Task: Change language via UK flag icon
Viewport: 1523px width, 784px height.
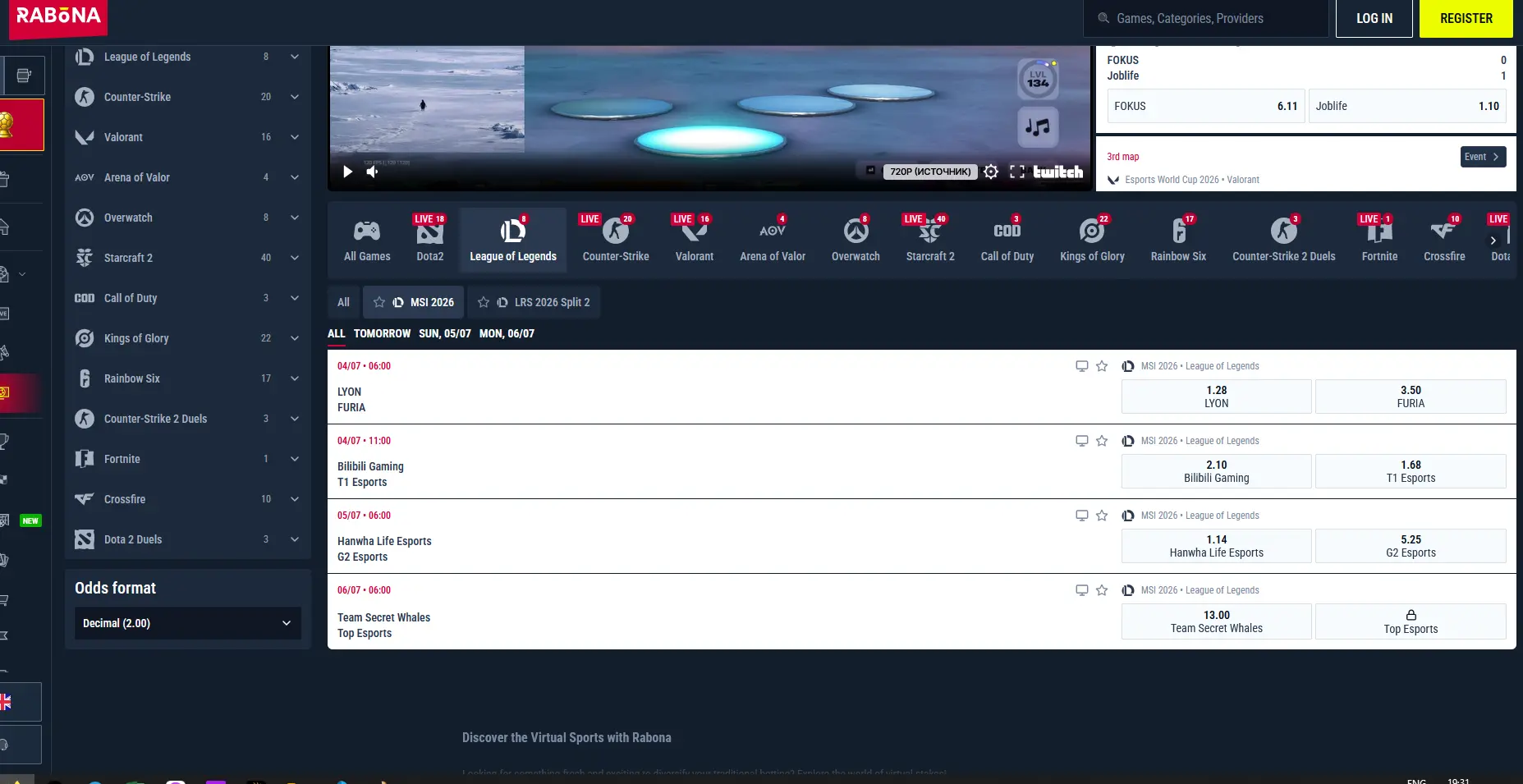Action: pos(7,702)
